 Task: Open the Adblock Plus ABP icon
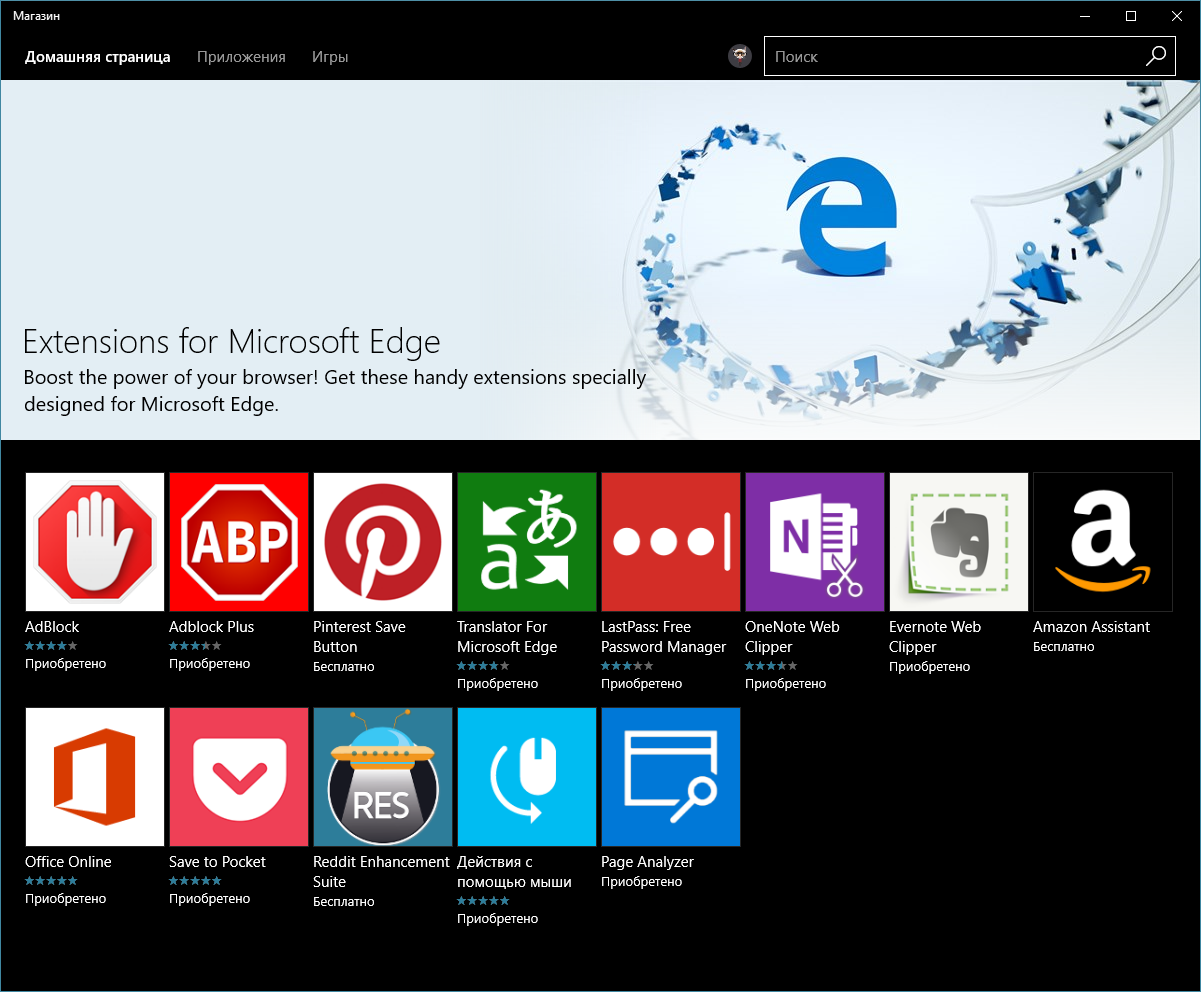pyautogui.click(x=239, y=542)
